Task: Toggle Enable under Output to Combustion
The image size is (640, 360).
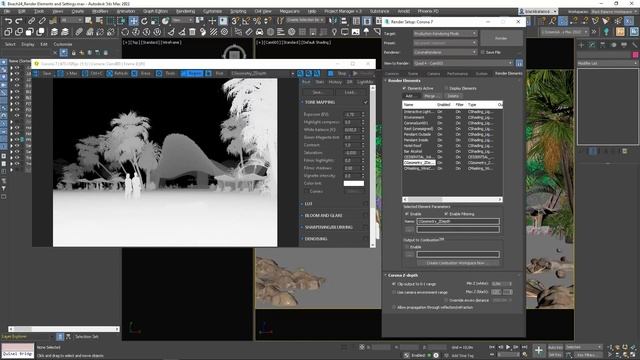Action: point(407,247)
